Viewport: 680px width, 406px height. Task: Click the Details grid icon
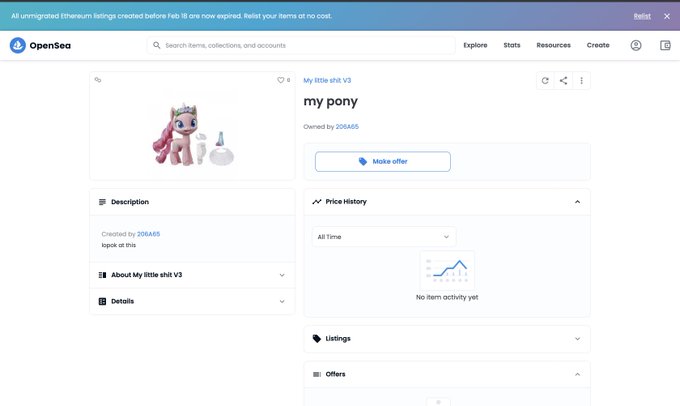(x=102, y=301)
